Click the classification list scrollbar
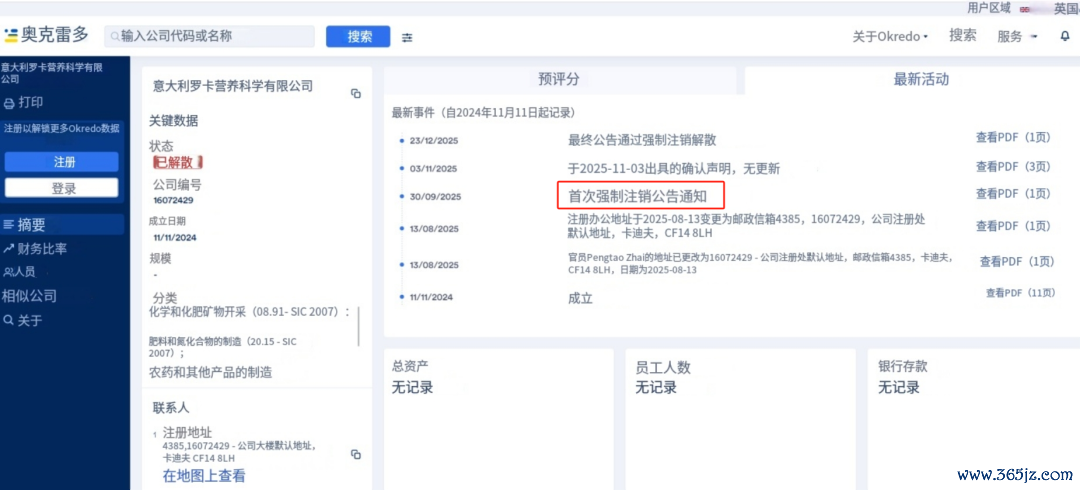 [358, 326]
